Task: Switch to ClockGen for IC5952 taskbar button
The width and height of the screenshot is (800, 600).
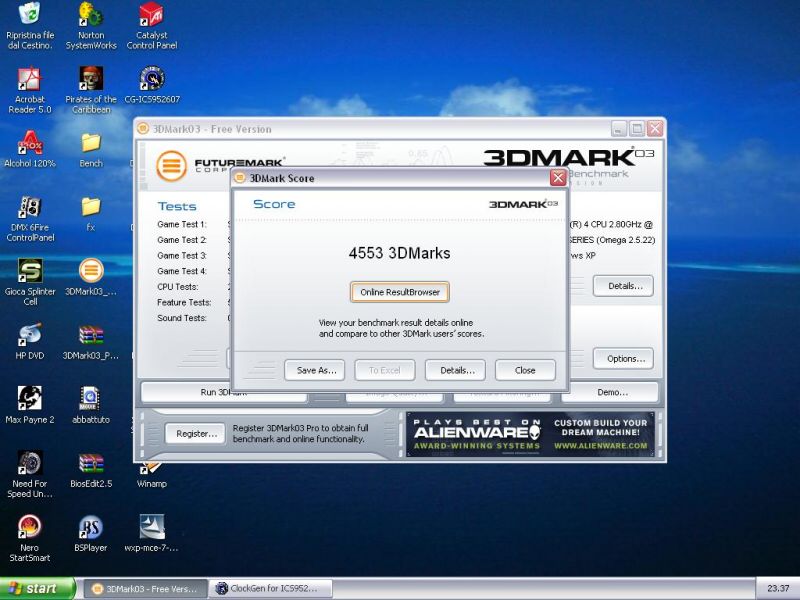Action: click(x=271, y=589)
